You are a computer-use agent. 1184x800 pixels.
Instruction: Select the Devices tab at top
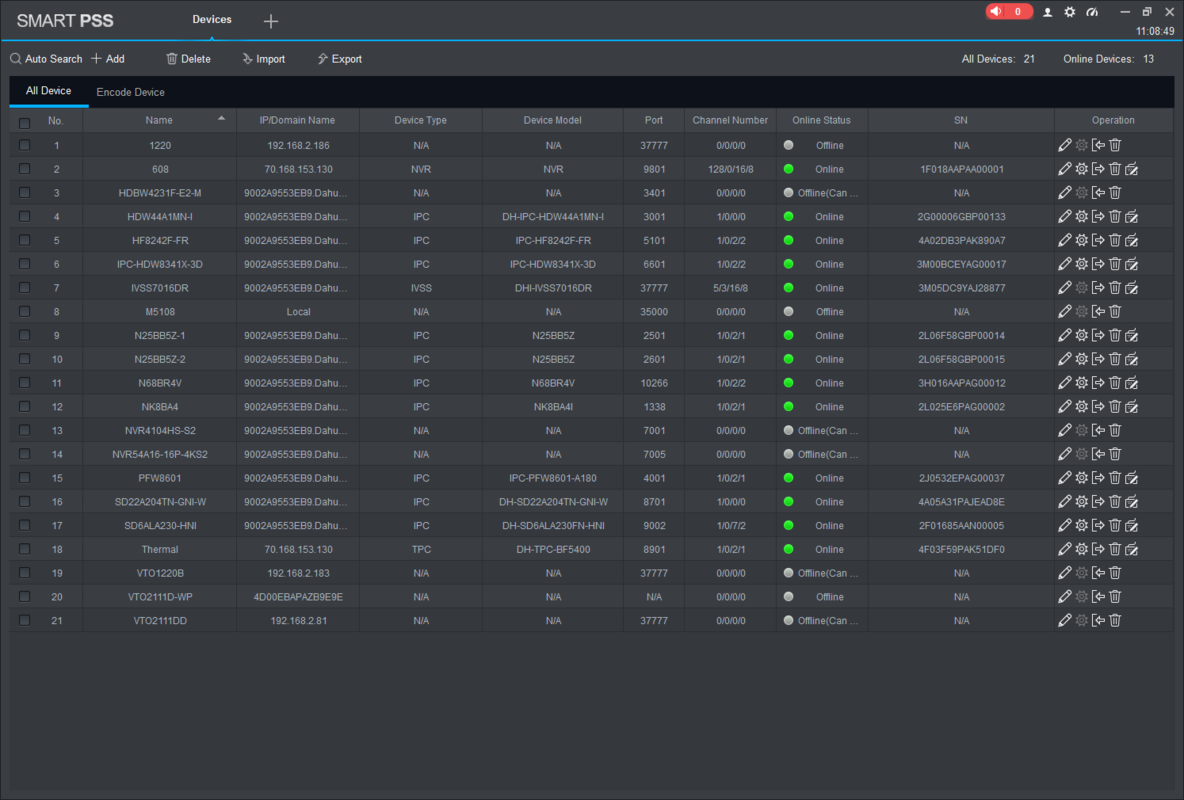tap(211, 19)
